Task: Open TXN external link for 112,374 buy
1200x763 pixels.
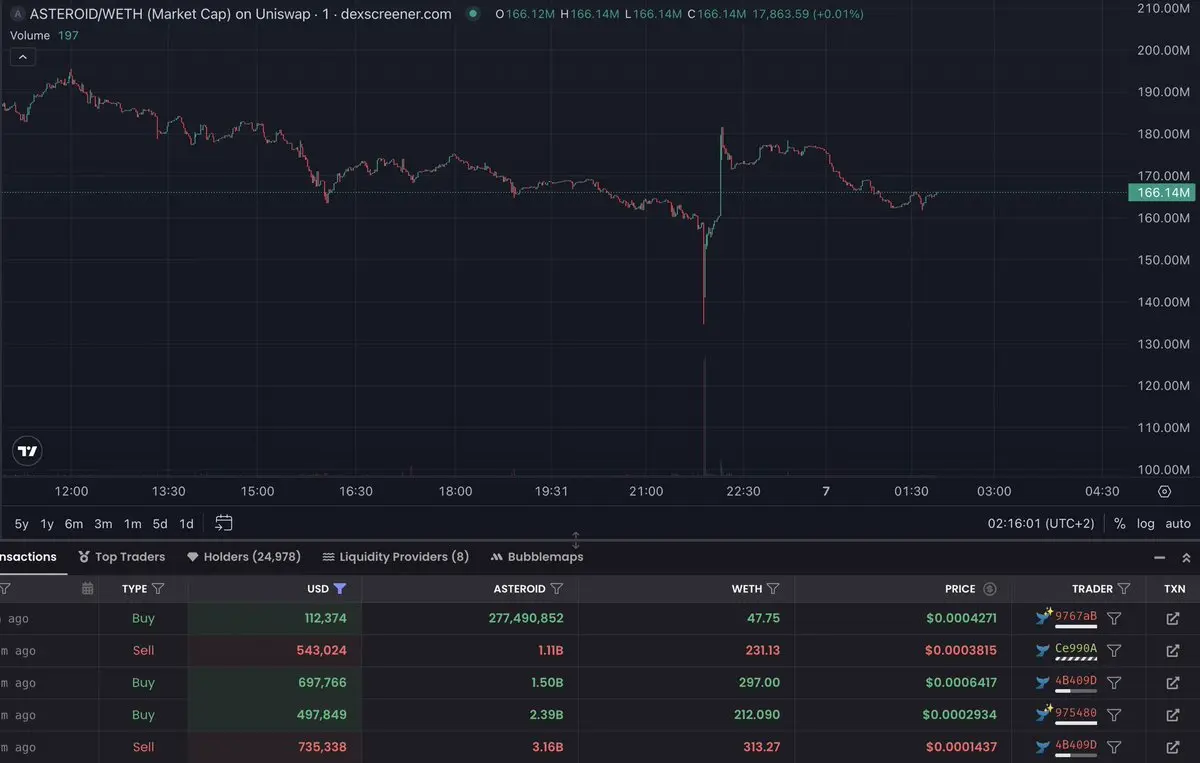Action: click(x=1173, y=619)
